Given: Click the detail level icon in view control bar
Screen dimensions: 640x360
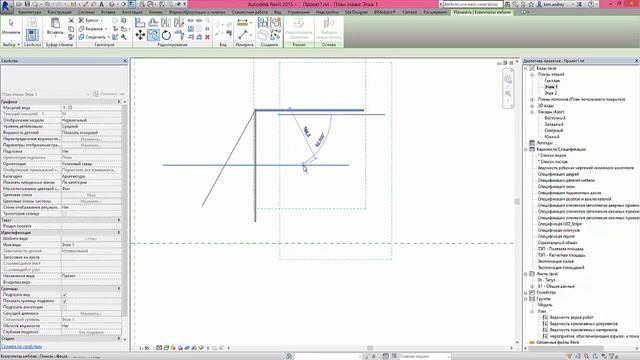Looking at the screenshot, I should 159,348.
